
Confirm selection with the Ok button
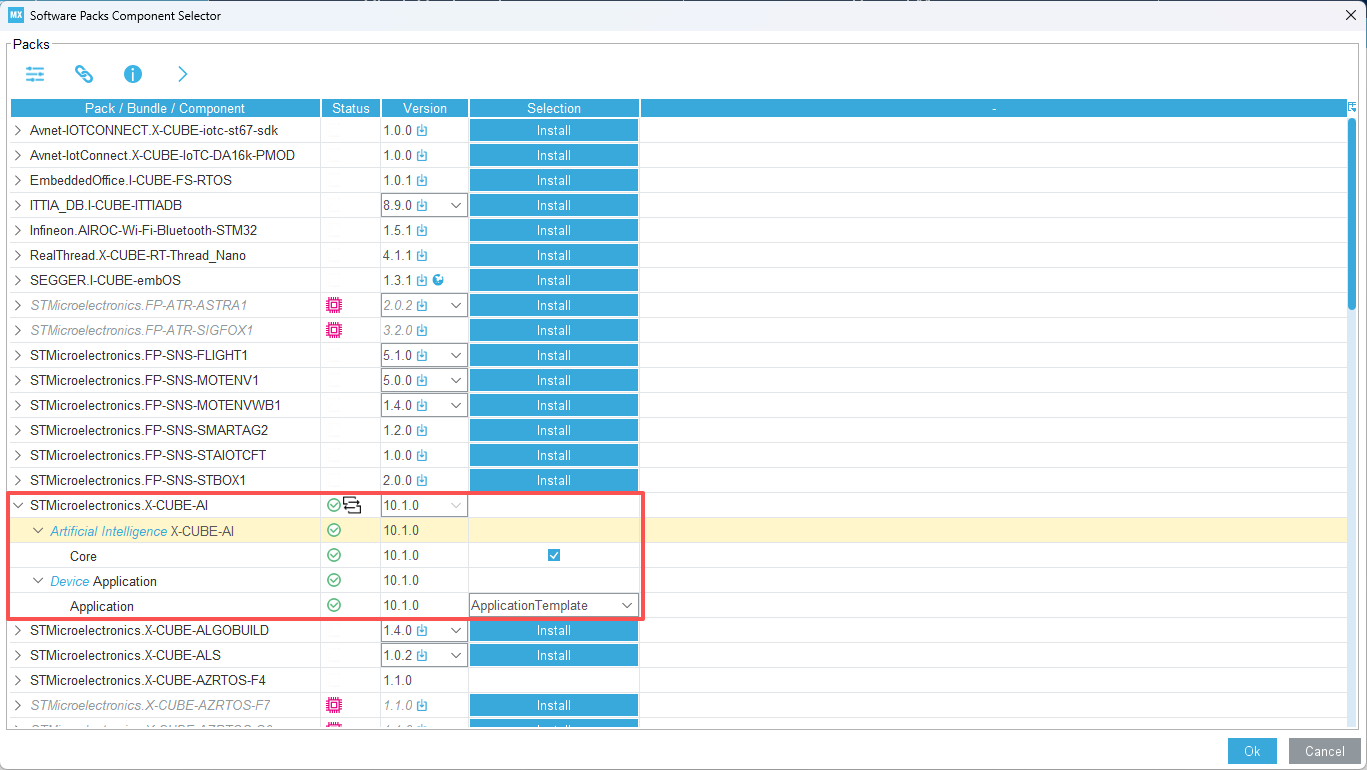coord(1252,751)
